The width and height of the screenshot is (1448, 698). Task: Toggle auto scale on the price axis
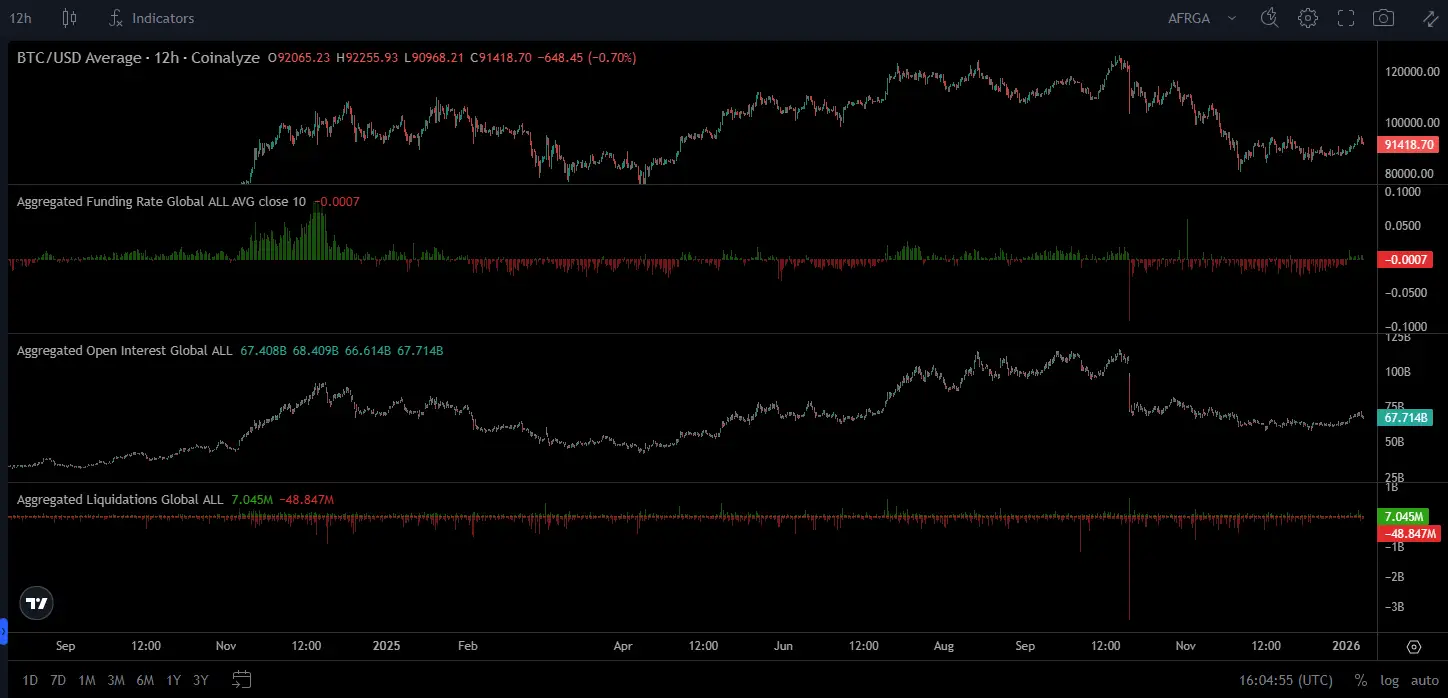coord(1424,679)
